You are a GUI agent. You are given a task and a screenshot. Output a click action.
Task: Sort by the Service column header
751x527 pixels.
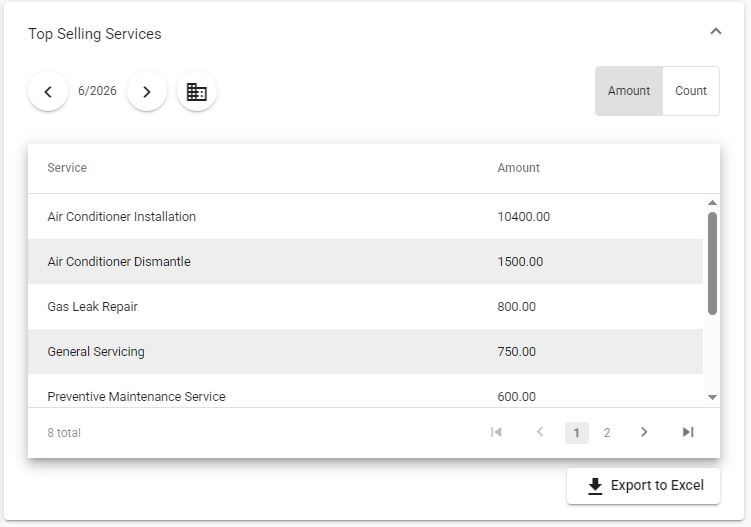tap(67, 168)
